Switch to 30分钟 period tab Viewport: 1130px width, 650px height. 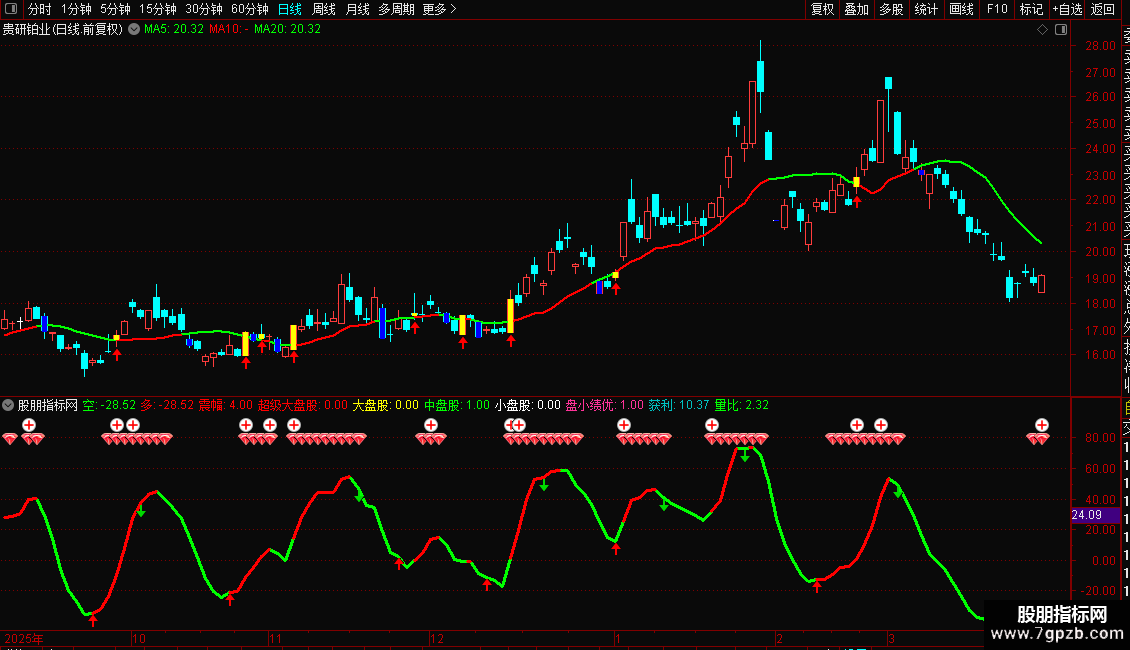204,9
